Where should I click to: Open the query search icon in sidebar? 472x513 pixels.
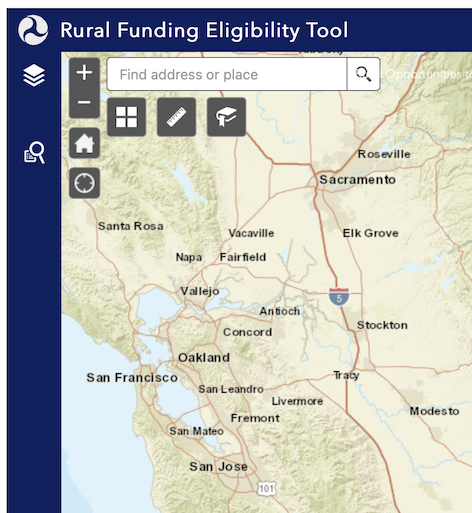pos(34,152)
